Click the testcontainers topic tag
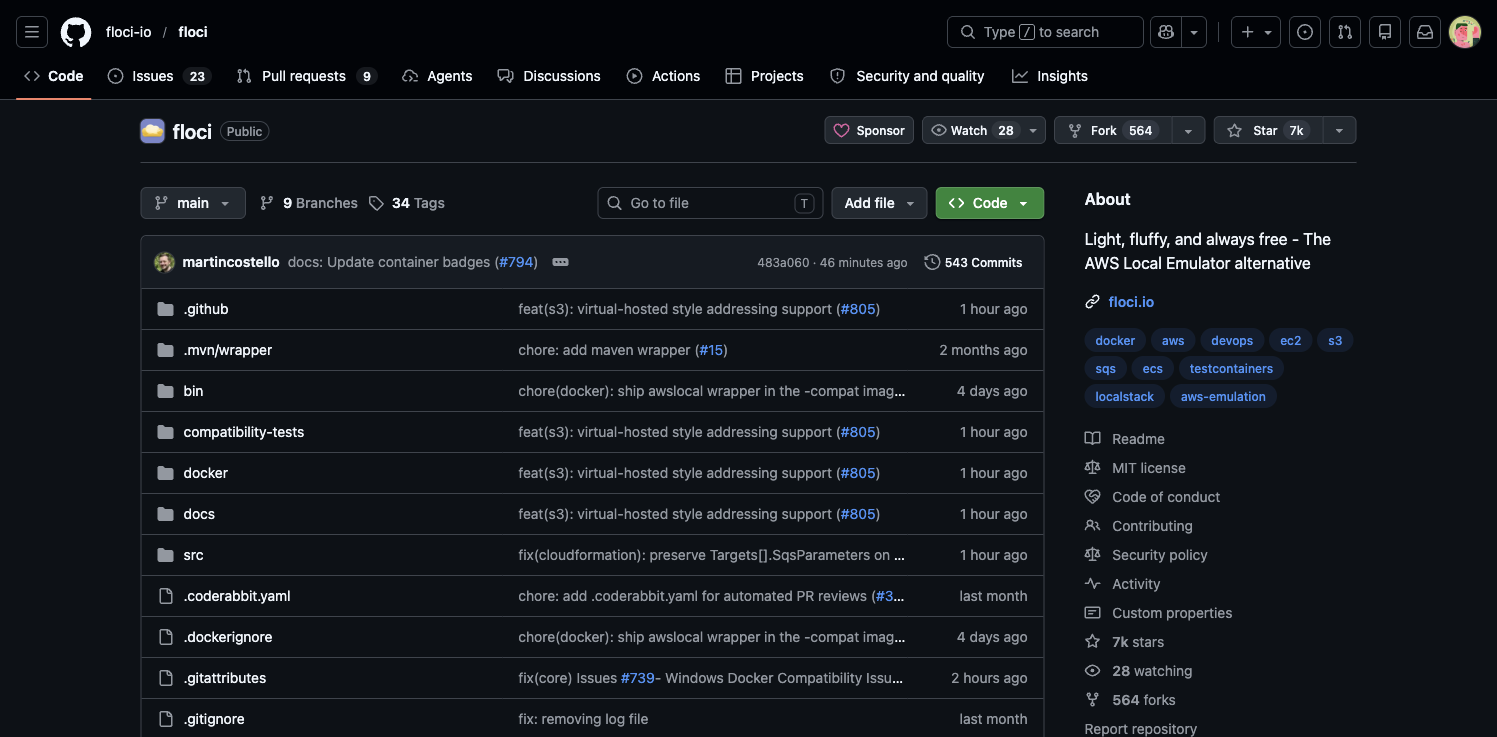Image resolution: width=1497 pixels, height=737 pixels. click(1231, 369)
